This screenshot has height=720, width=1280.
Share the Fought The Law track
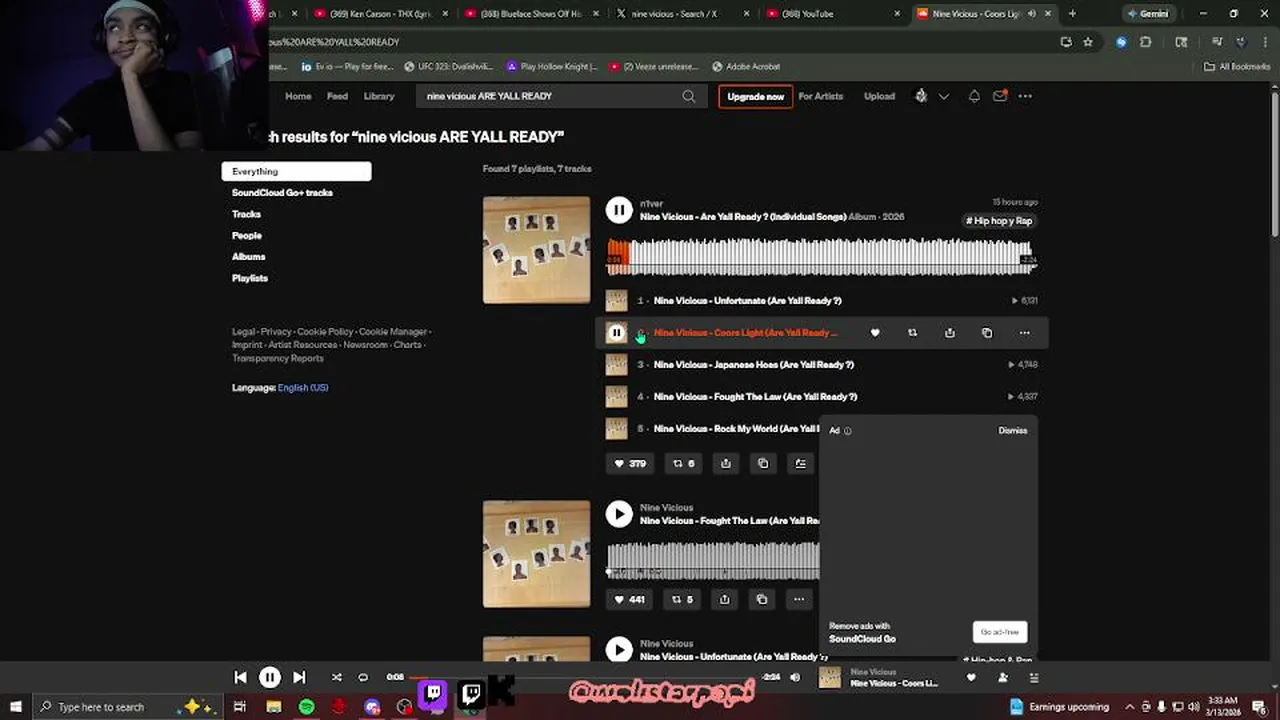coord(725,599)
